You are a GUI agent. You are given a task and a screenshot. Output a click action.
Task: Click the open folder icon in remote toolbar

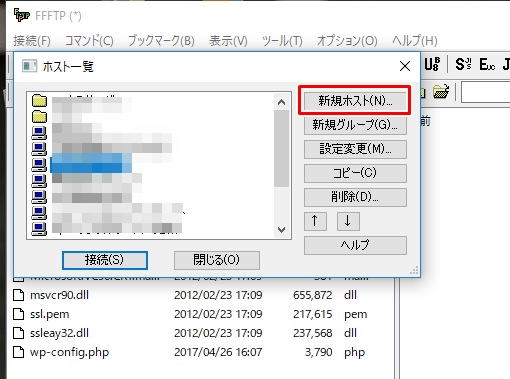click(441, 91)
